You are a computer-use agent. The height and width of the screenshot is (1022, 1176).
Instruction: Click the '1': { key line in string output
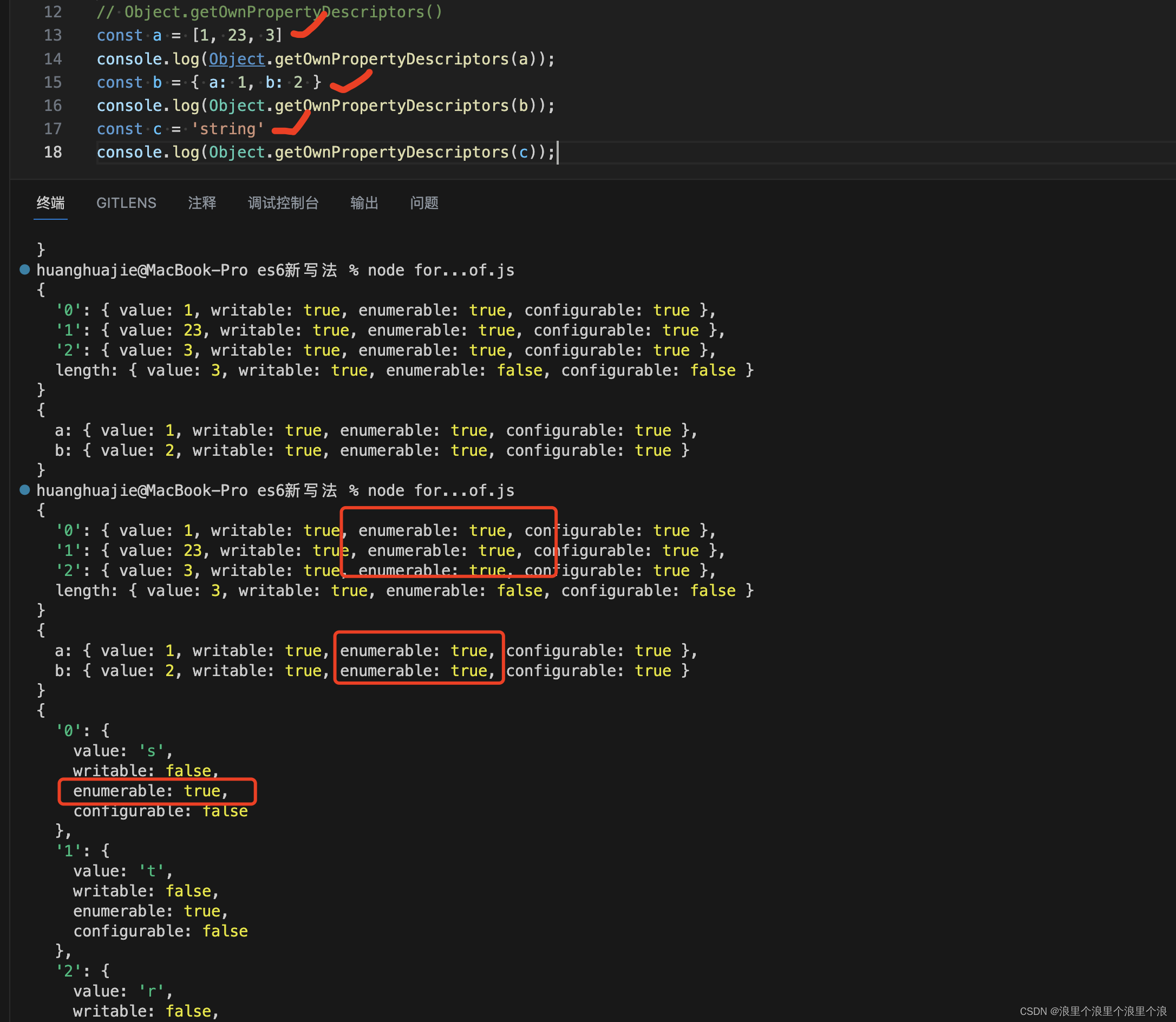(83, 851)
